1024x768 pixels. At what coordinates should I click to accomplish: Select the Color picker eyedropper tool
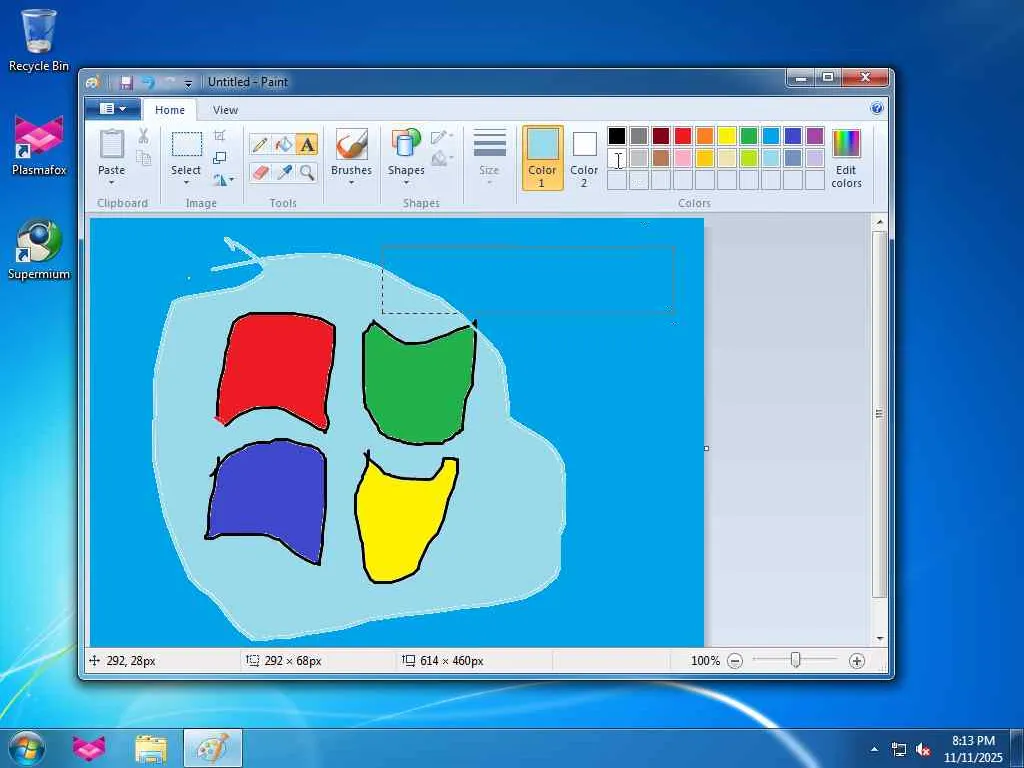pyautogui.click(x=283, y=172)
